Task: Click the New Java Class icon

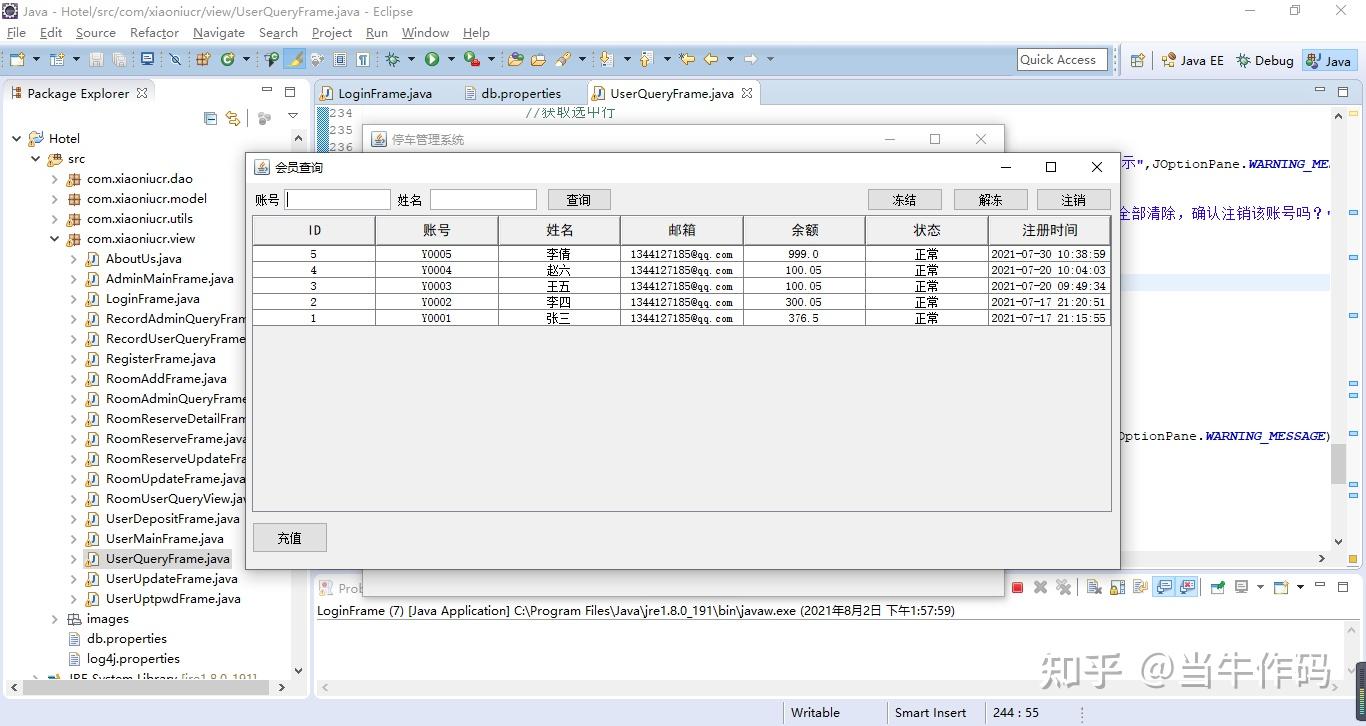Action: point(228,60)
